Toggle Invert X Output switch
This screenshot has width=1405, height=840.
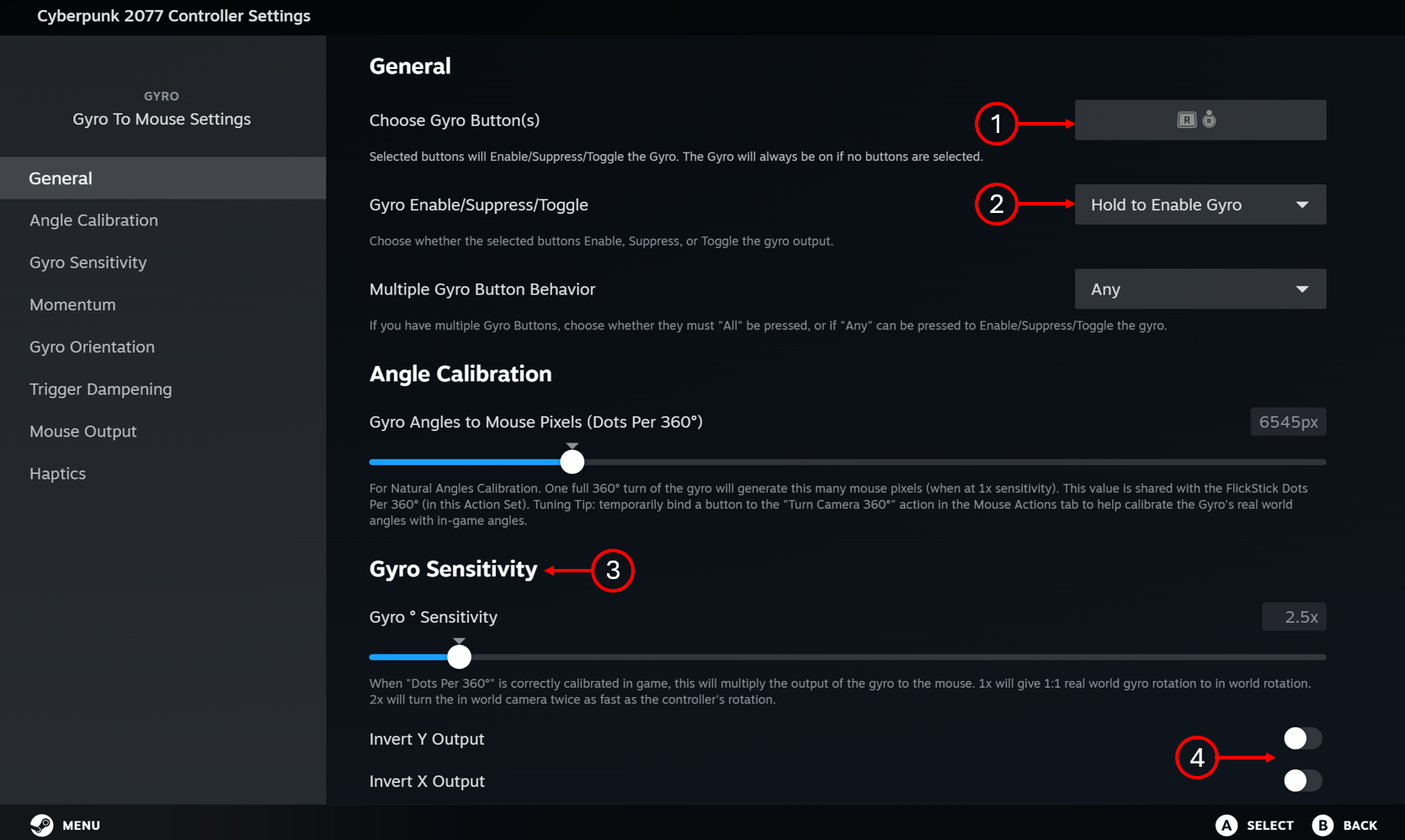click(x=1302, y=780)
